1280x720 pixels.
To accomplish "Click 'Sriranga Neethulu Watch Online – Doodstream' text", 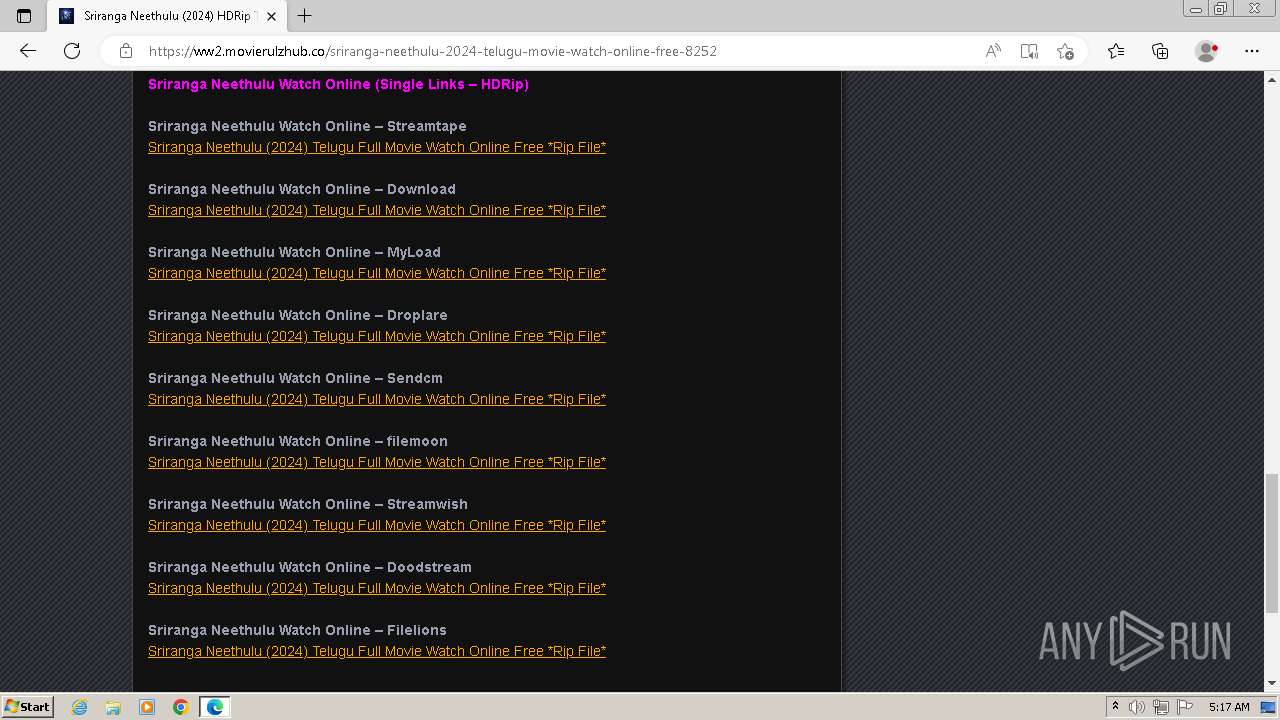I will [310, 567].
